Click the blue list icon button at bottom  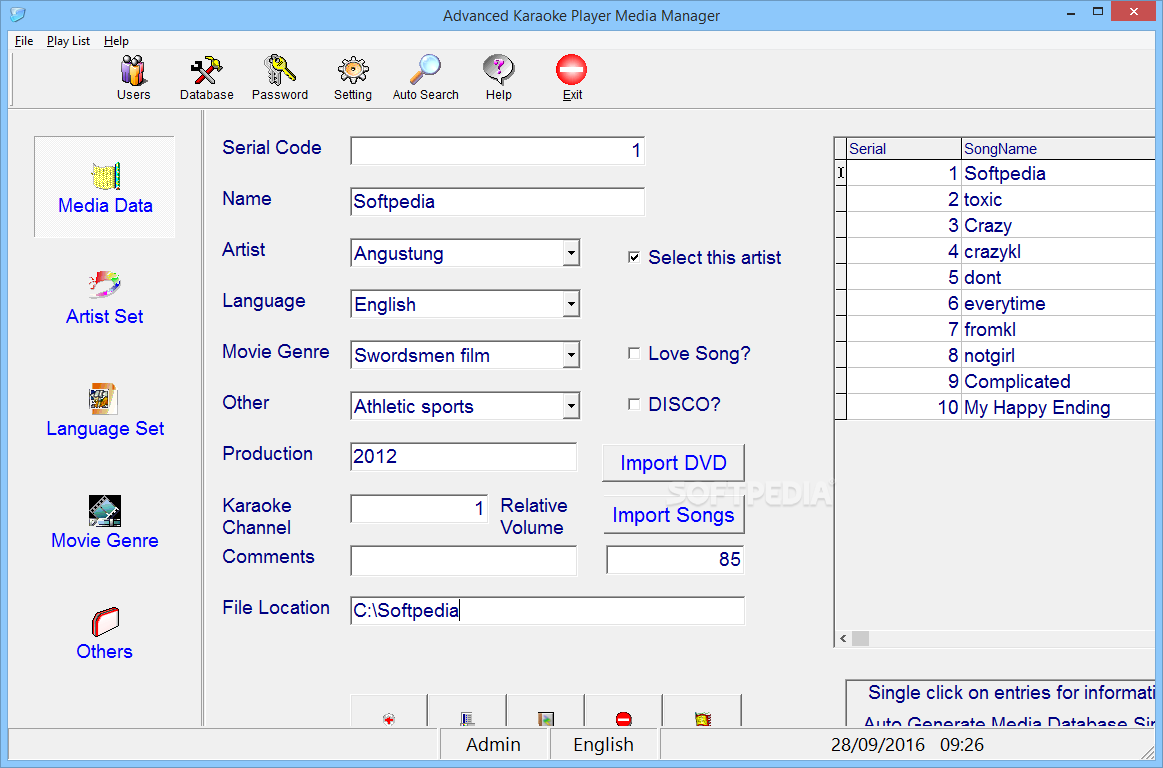pos(467,711)
